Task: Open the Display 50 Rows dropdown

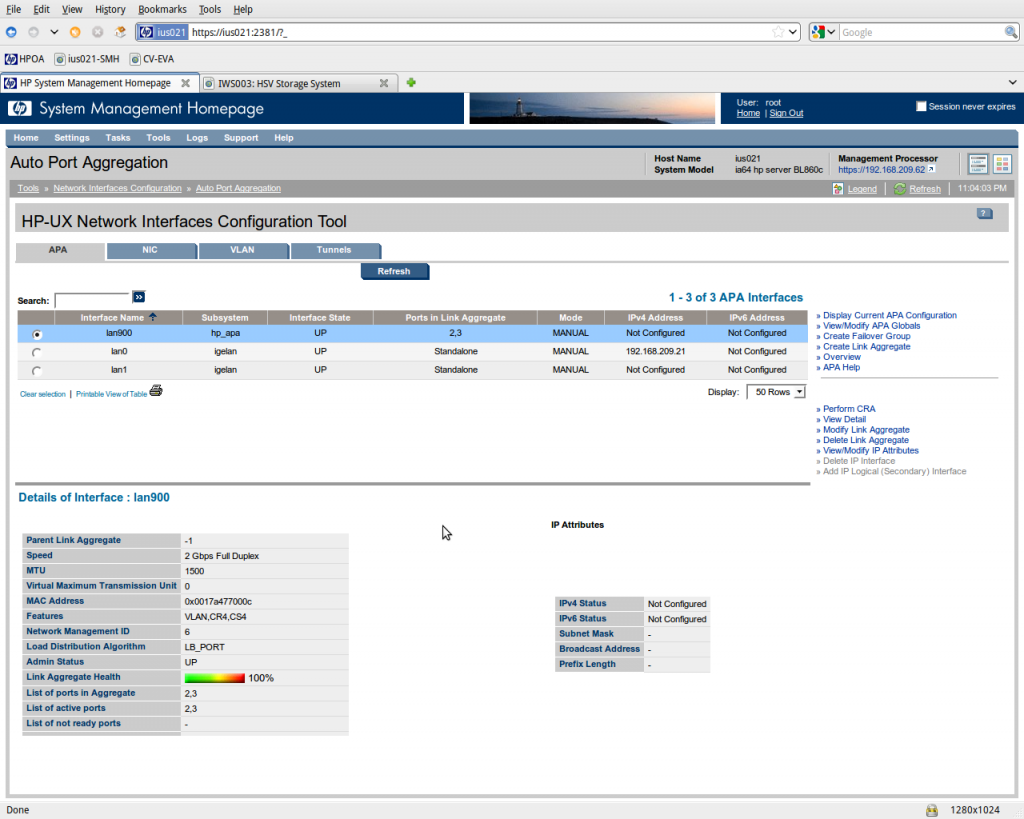Action: point(776,392)
